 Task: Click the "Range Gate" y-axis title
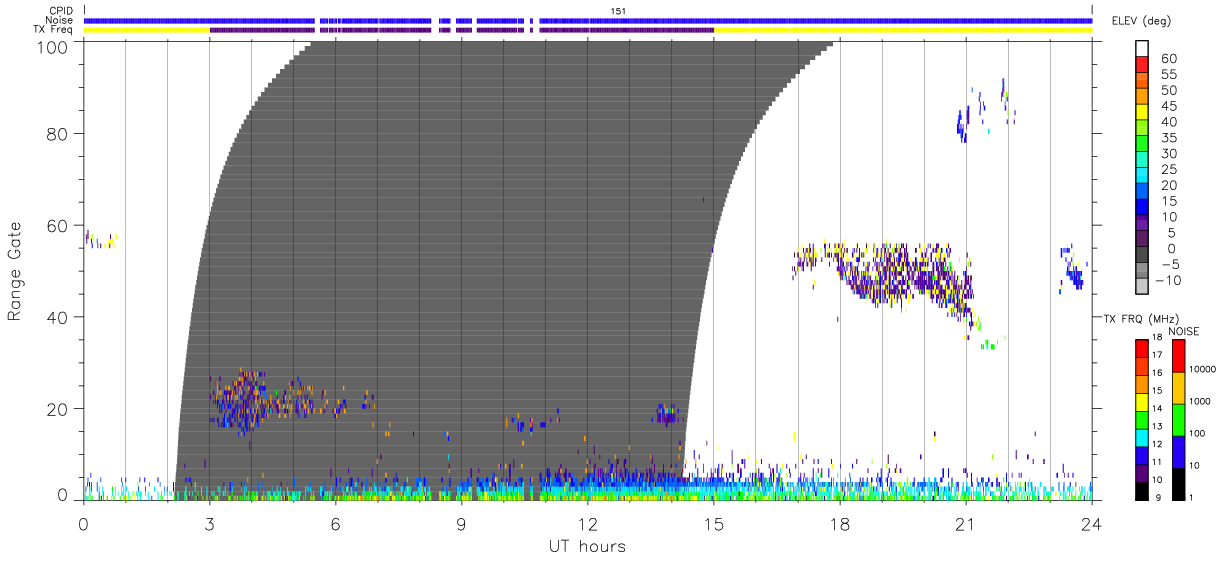tap(15, 271)
